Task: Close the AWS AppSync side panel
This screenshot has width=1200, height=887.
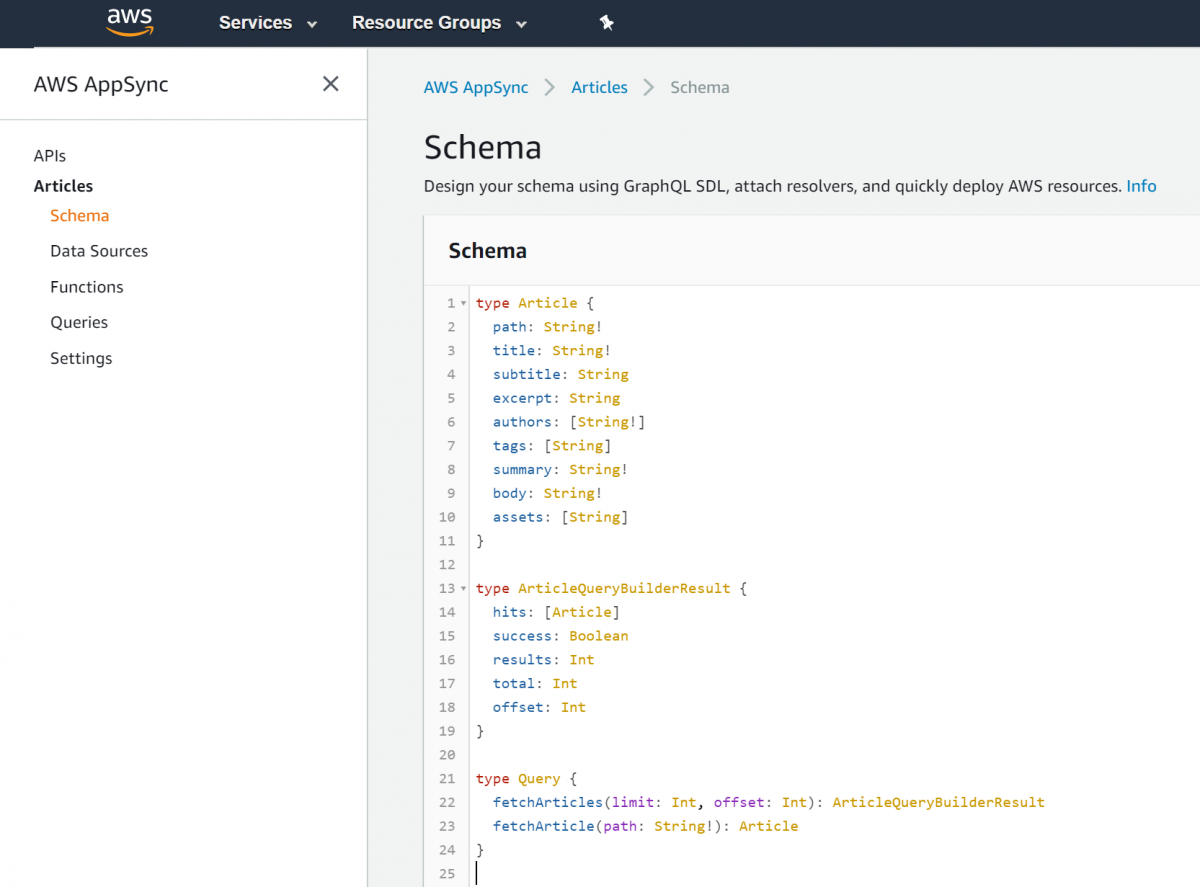Action: [x=330, y=84]
